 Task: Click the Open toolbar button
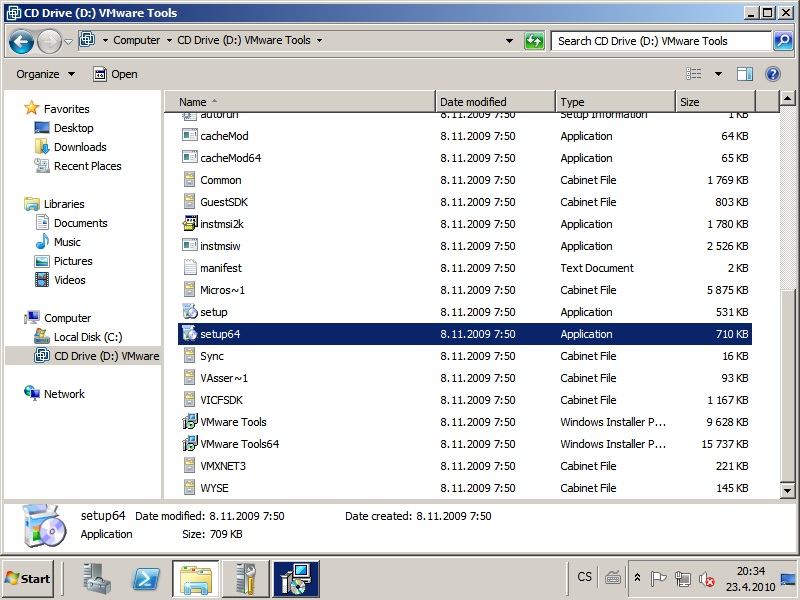click(x=115, y=74)
